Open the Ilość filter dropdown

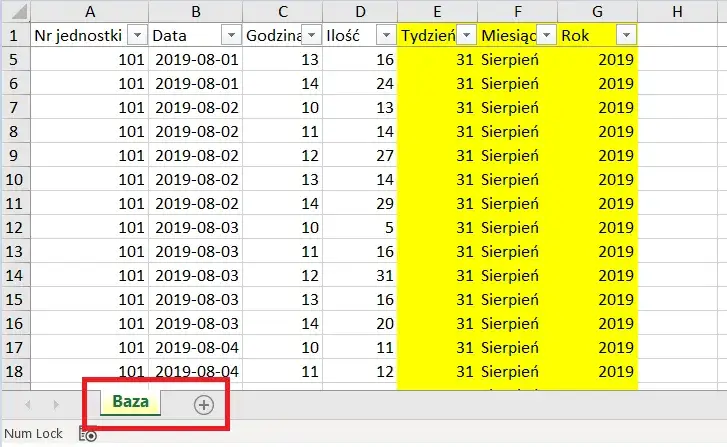click(385, 35)
